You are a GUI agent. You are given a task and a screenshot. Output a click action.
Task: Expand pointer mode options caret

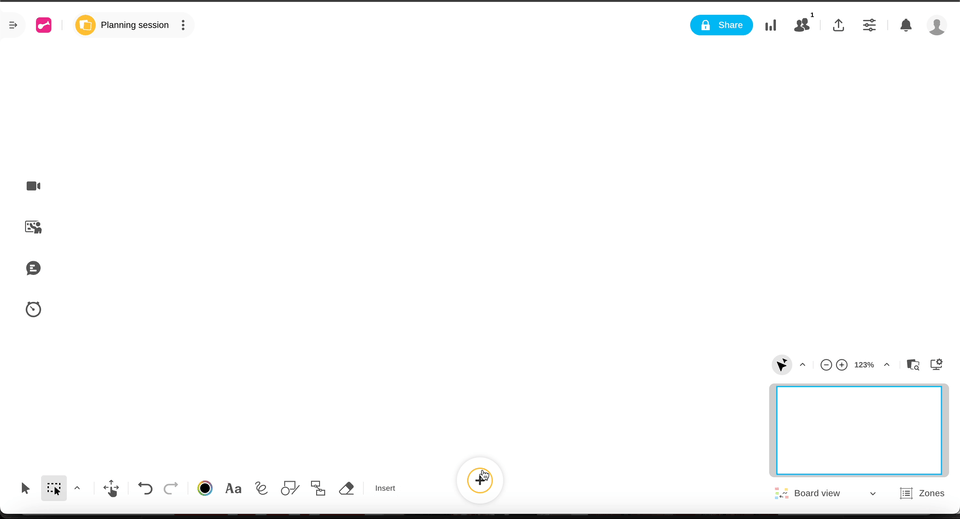coord(803,365)
